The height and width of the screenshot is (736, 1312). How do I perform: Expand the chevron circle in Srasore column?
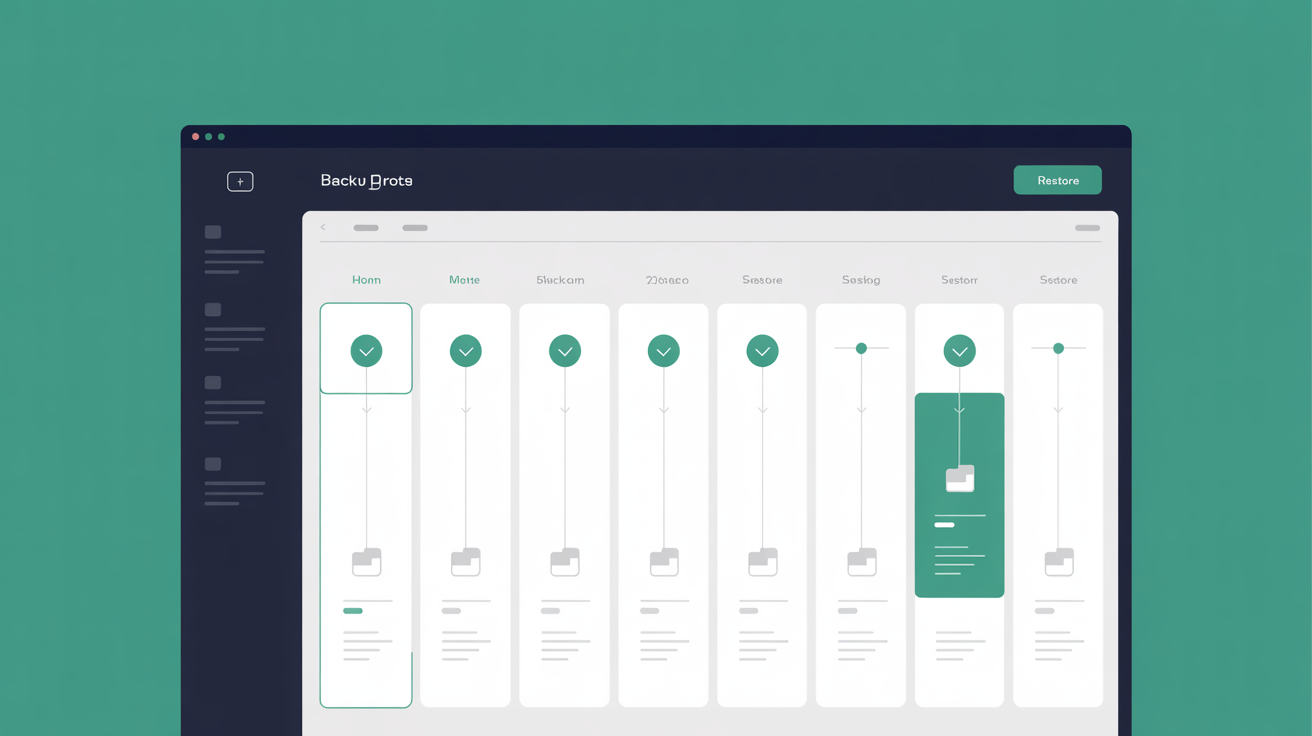tap(762, 351)
